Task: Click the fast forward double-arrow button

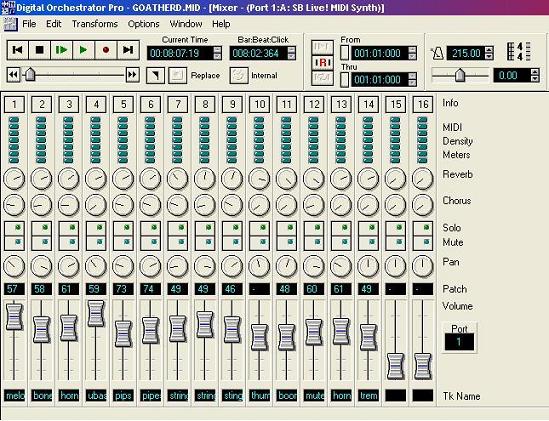Action: [133, 75]
